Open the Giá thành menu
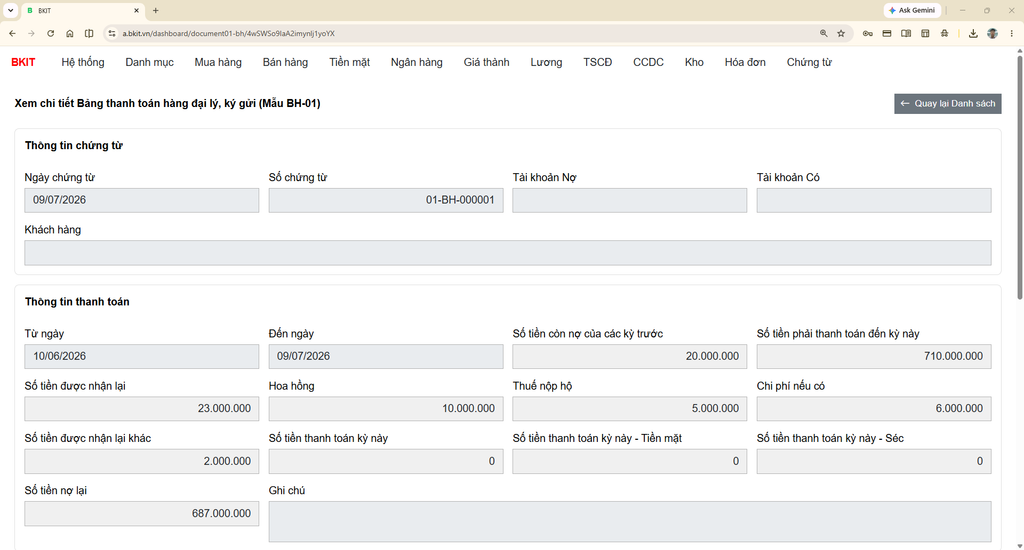The image size is (1024, 550). pyautogui.click(x=487, y=62)
